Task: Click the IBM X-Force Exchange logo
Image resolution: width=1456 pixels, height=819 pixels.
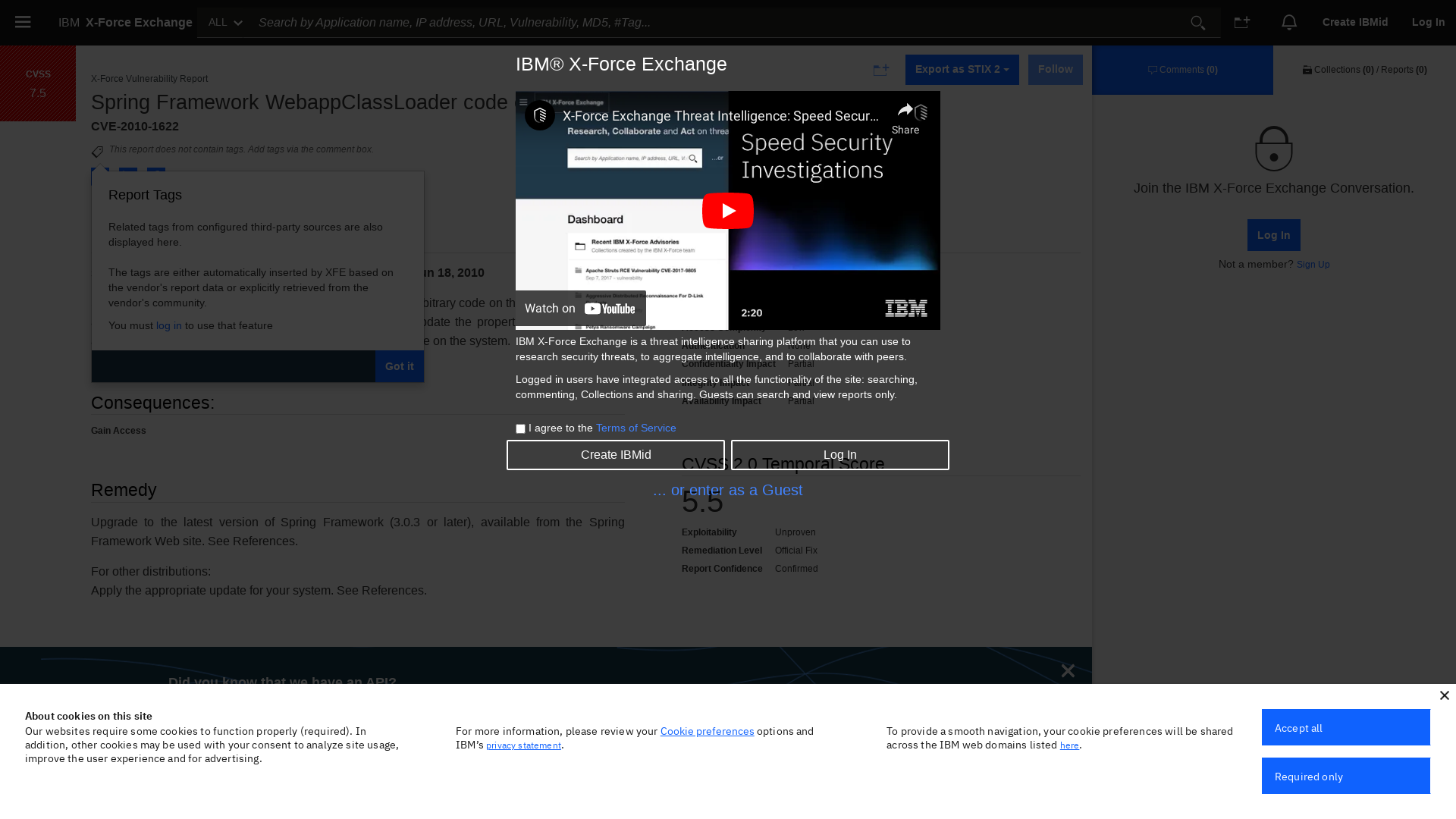Action: tap(125, 22)
